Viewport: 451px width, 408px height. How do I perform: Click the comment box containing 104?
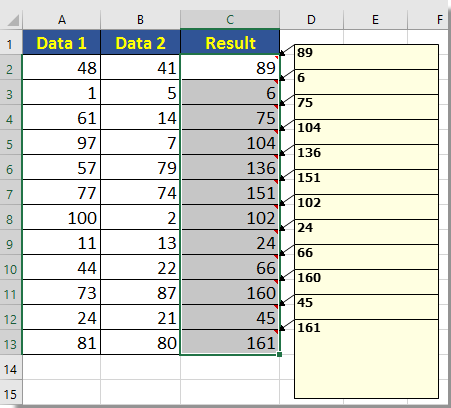(366, 132)
